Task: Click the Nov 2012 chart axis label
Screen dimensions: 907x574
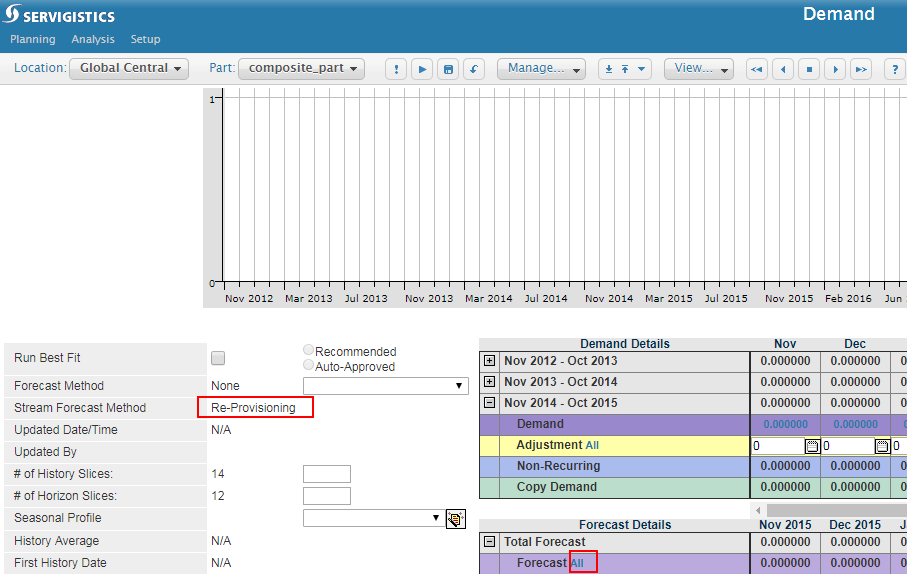Action: pos(249,299)
